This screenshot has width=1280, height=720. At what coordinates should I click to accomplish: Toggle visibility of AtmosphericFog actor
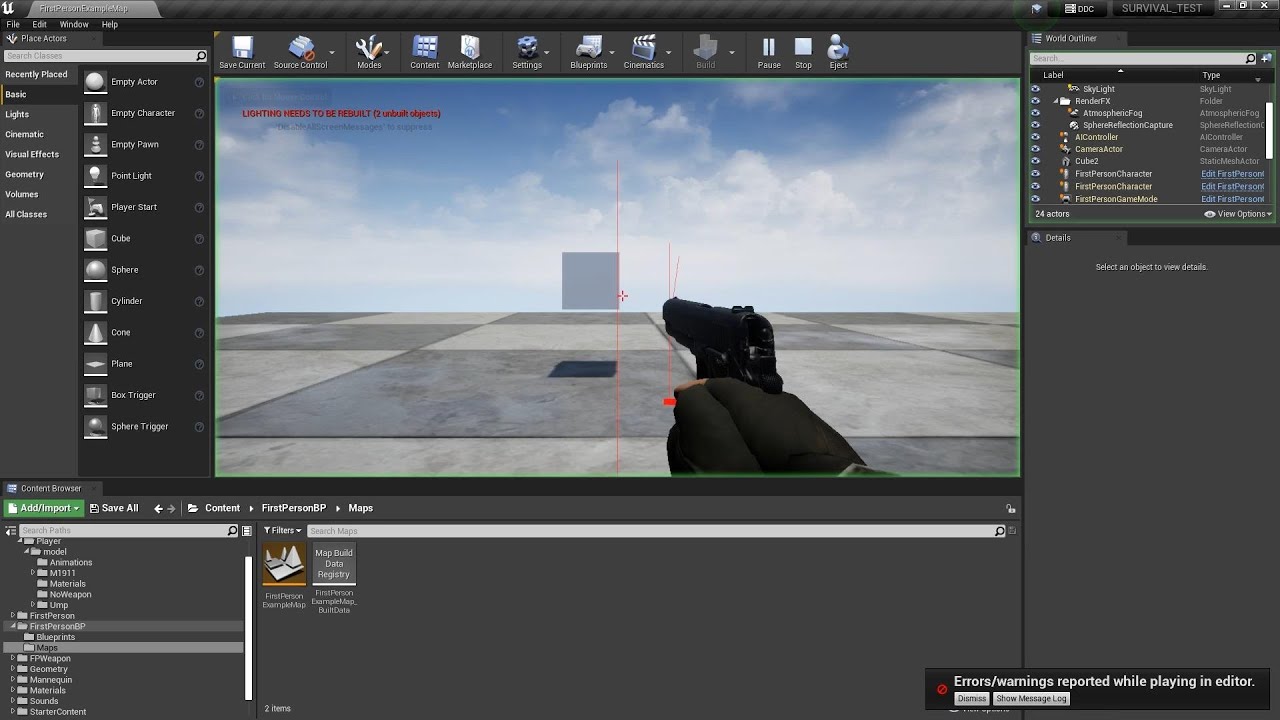pos(1035,113)
